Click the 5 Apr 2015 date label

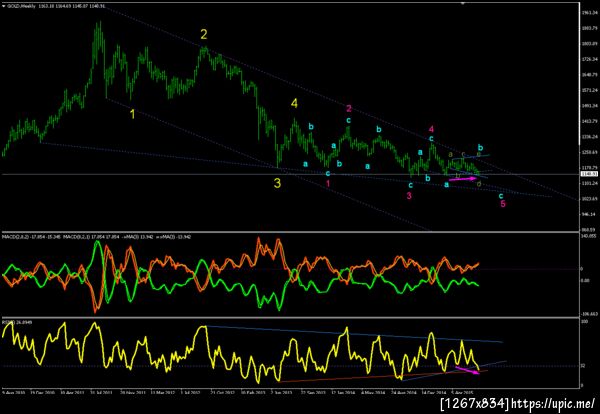point(463,393)
